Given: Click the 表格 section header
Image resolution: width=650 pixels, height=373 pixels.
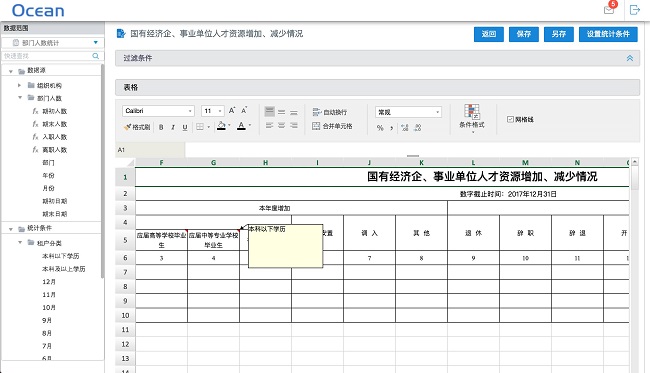Looking at the screenshot, I should click(x=377, y=87).
